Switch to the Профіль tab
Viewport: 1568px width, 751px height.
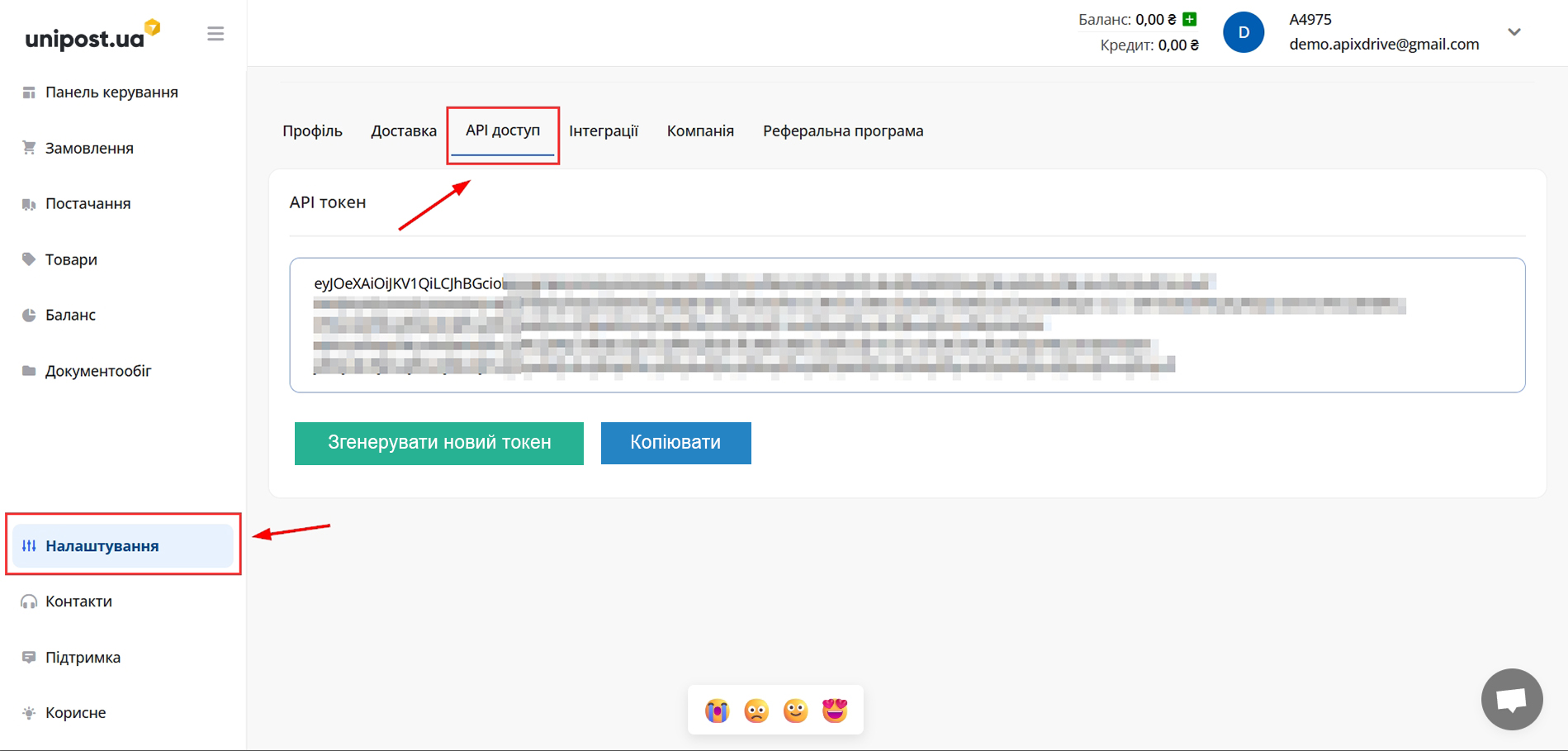pos(312,131)
